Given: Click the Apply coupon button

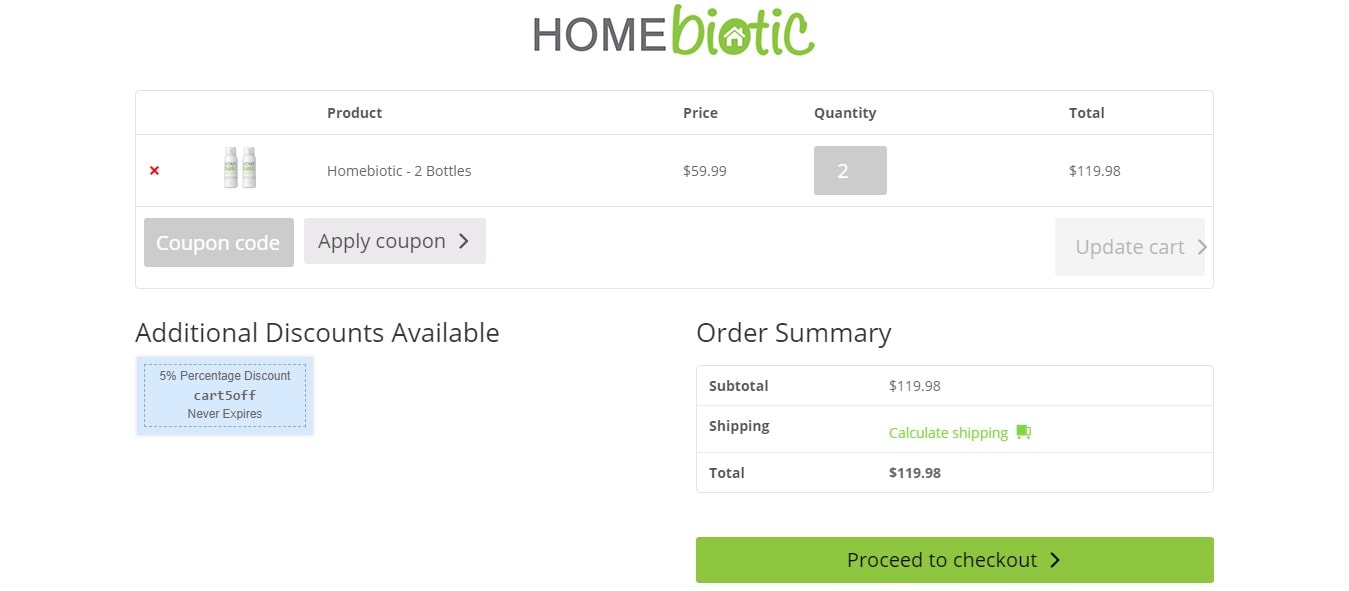Looking at the screenshot, I should (x=395, y=241).
